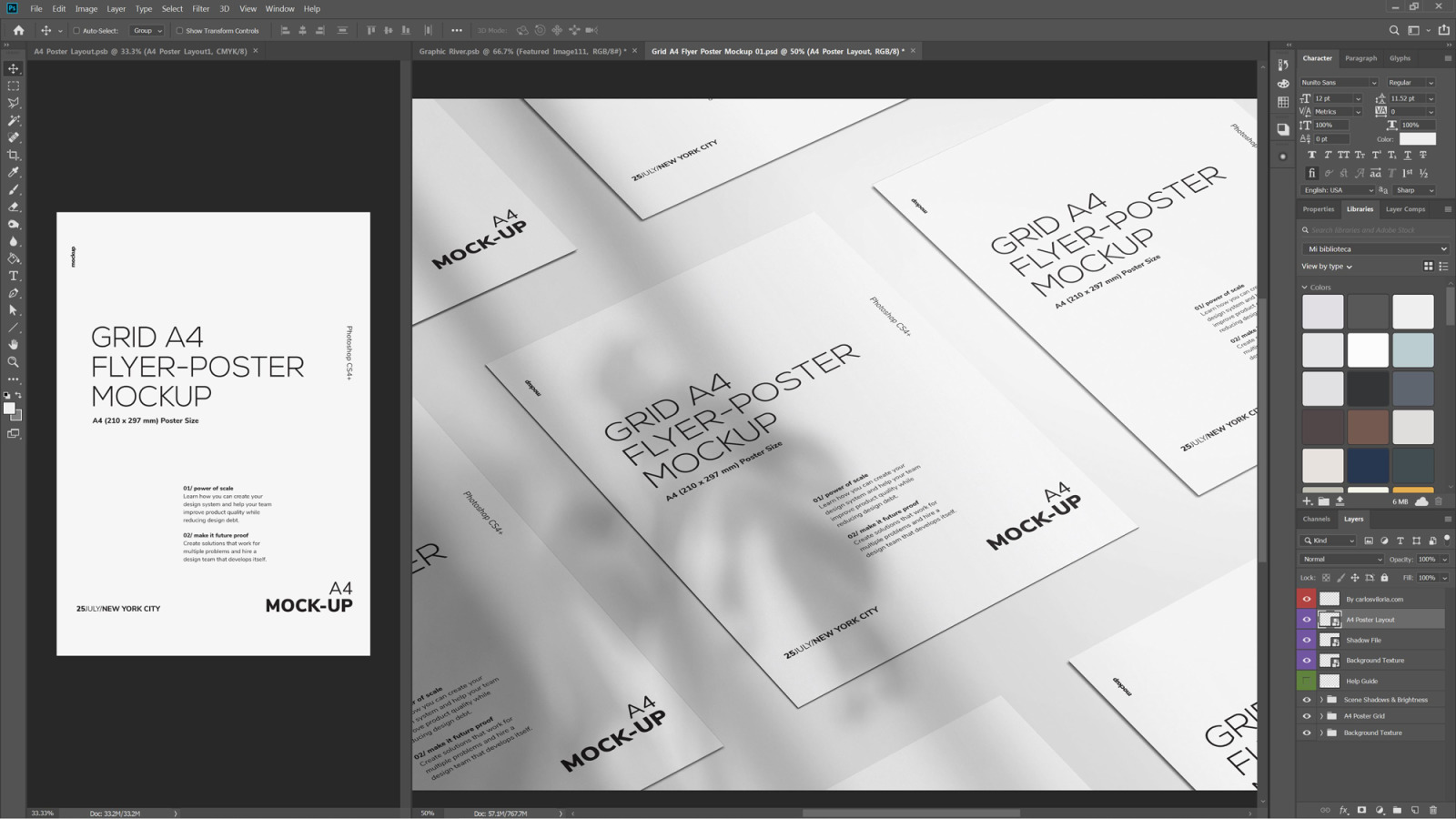The image size is (1456, 819).
Task: Select the Horizontal Type tool
Action: [14, 276]
